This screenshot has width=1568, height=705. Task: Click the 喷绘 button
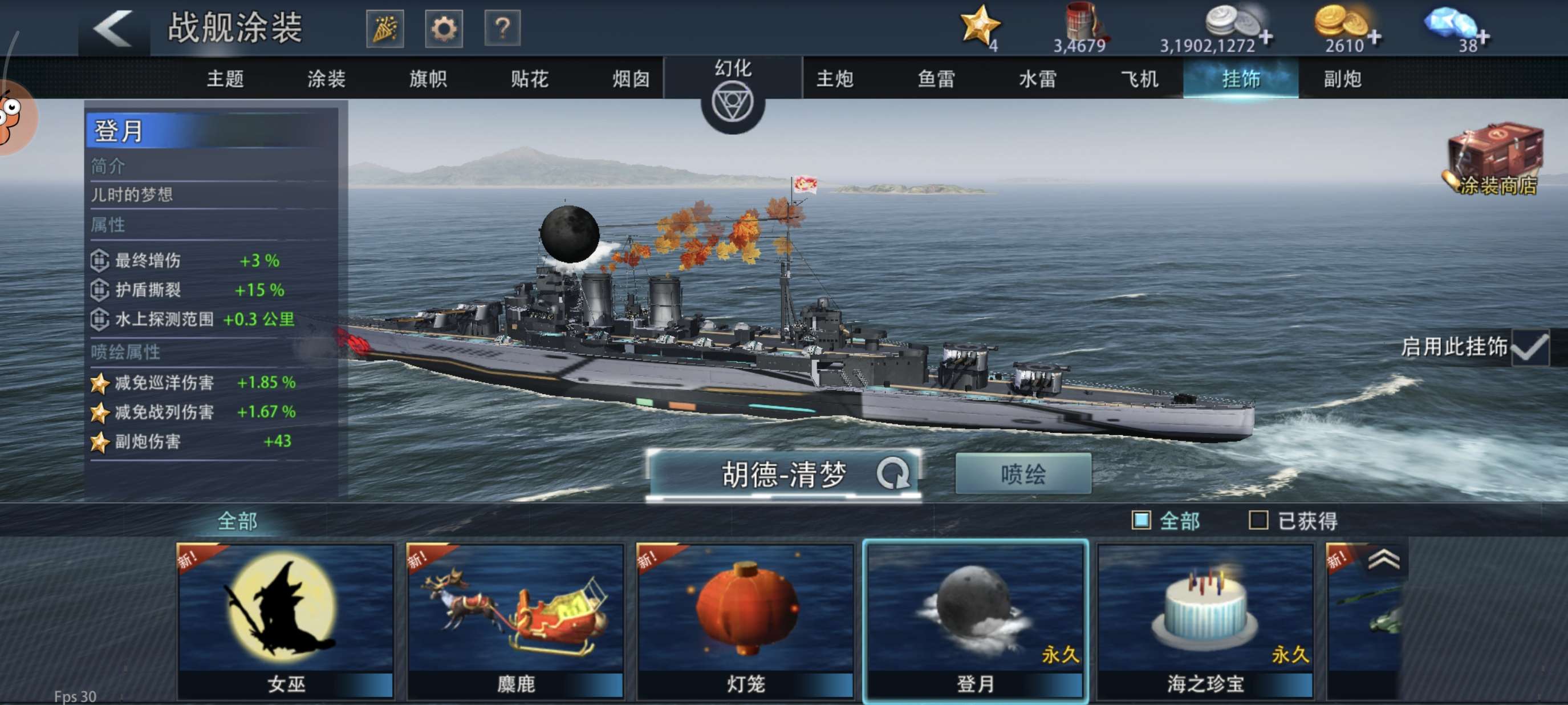click(x=1023, y=473)
